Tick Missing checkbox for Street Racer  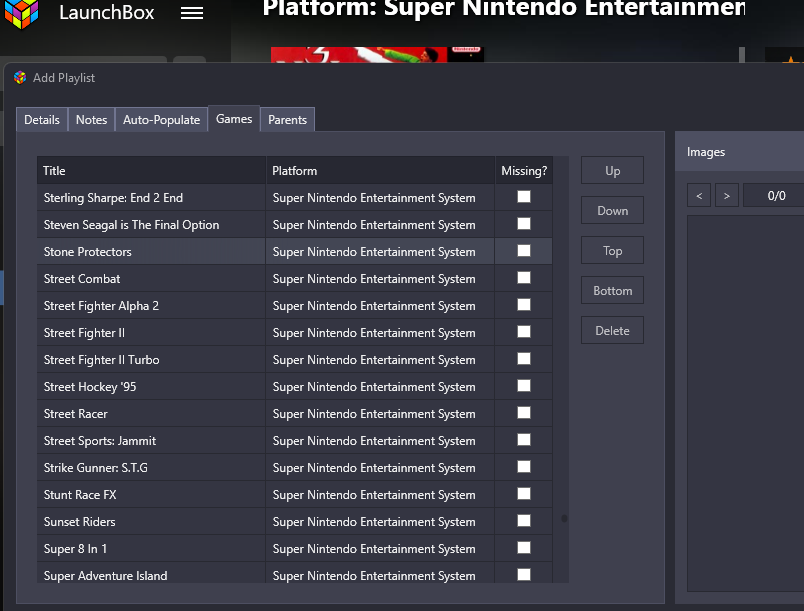[524, 413]
